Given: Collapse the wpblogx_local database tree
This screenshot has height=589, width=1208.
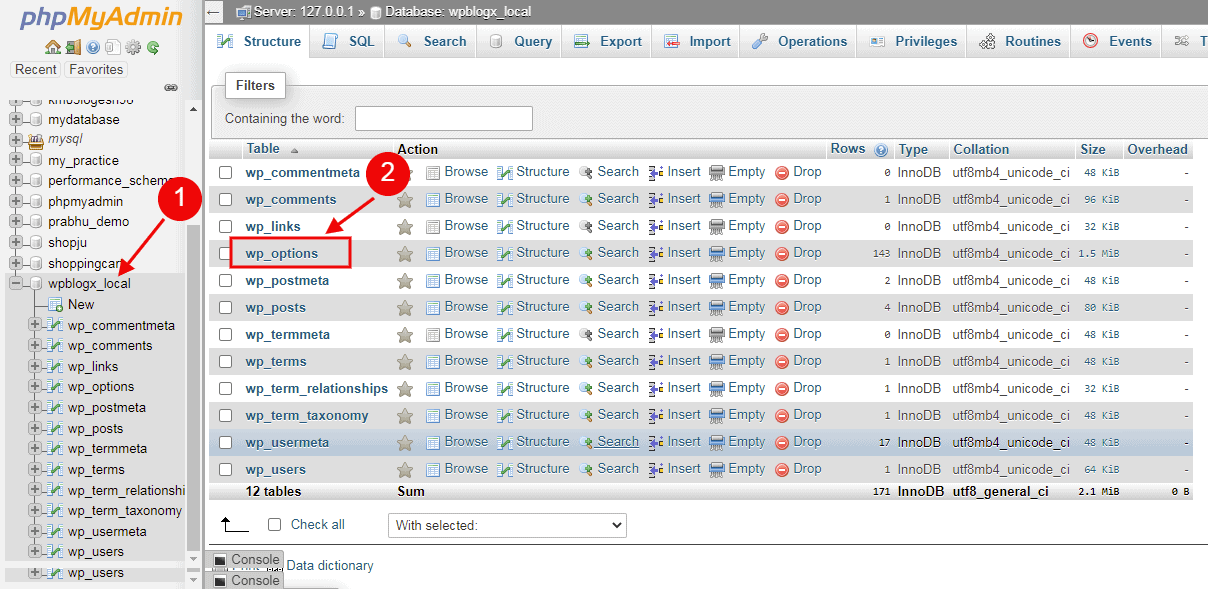Looking at the screenshot, I should (x=16, y=283).
